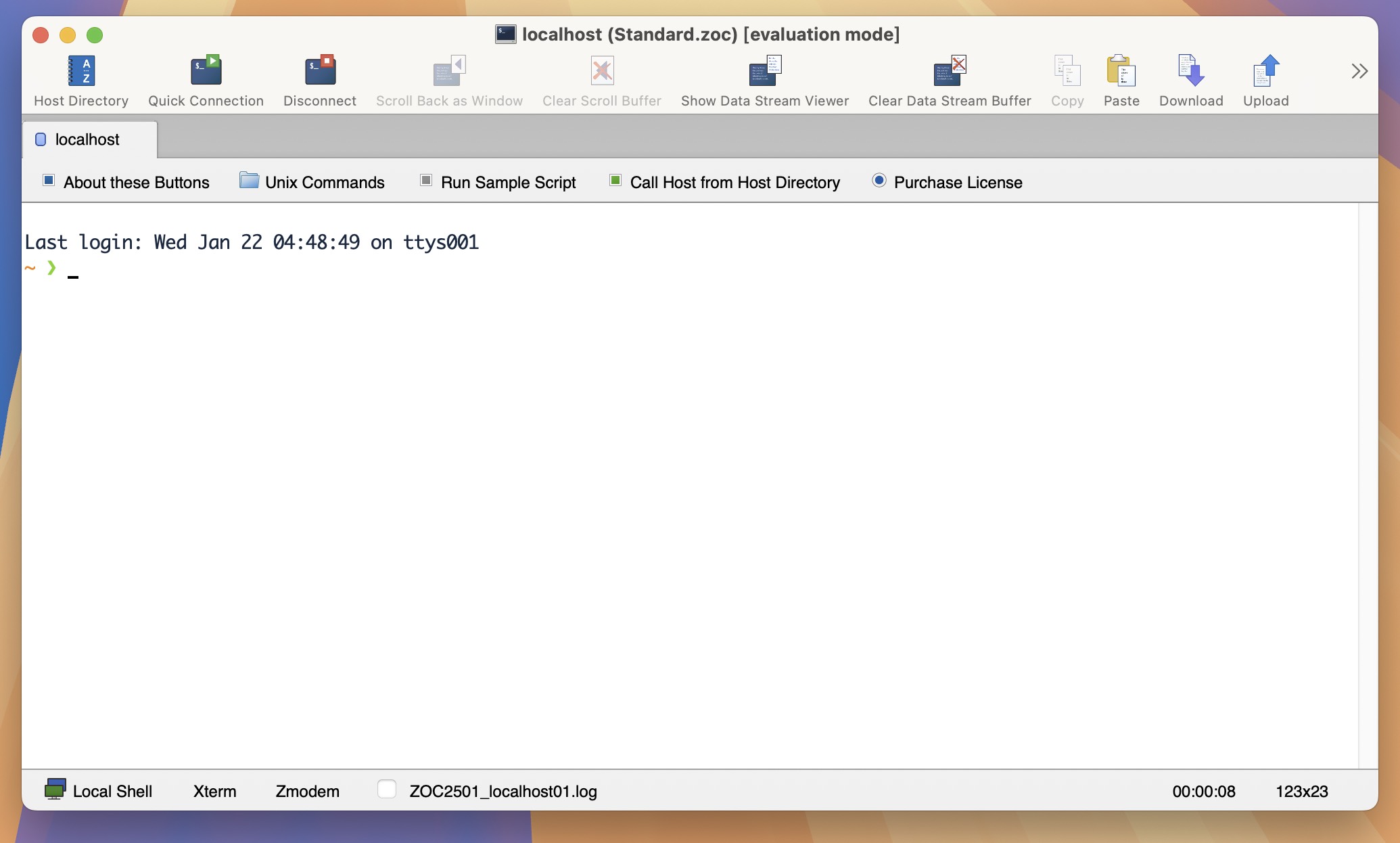Toggle the log file checkbox in status bar
1400x843 pixels.
[x=387, y=790]
